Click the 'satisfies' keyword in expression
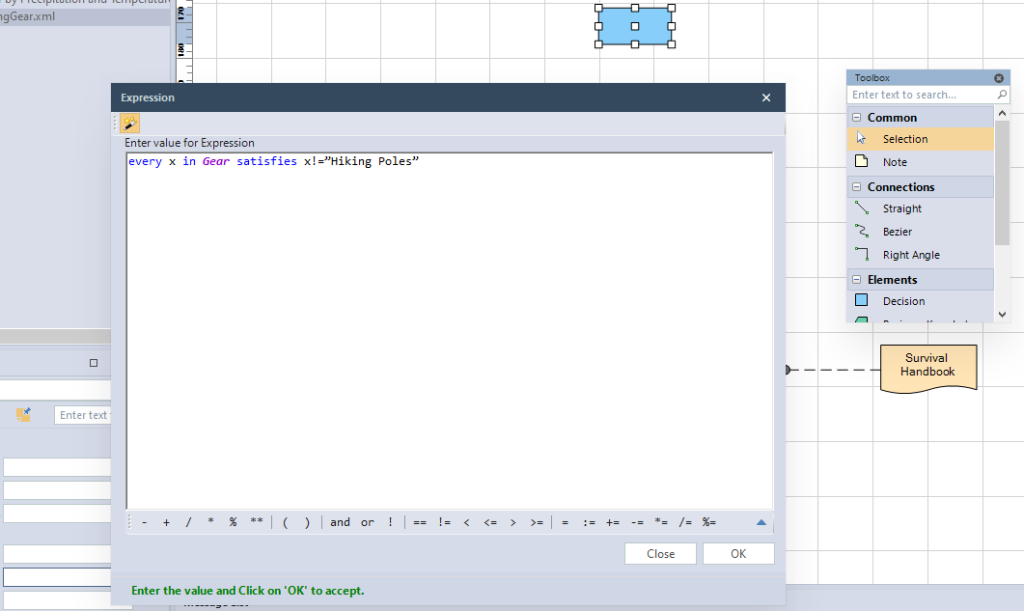 [266, 161]
